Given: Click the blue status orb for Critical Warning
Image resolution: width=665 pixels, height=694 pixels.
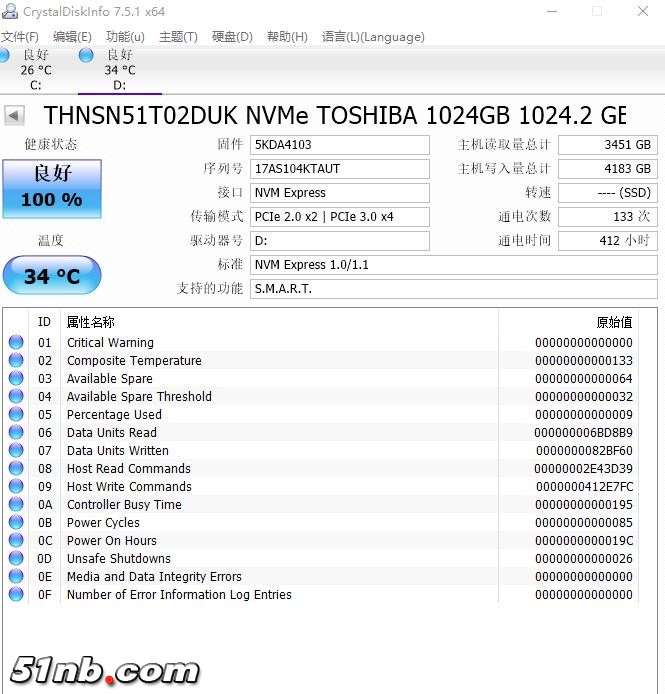Looking at the screenshot, I should point(16,343).
